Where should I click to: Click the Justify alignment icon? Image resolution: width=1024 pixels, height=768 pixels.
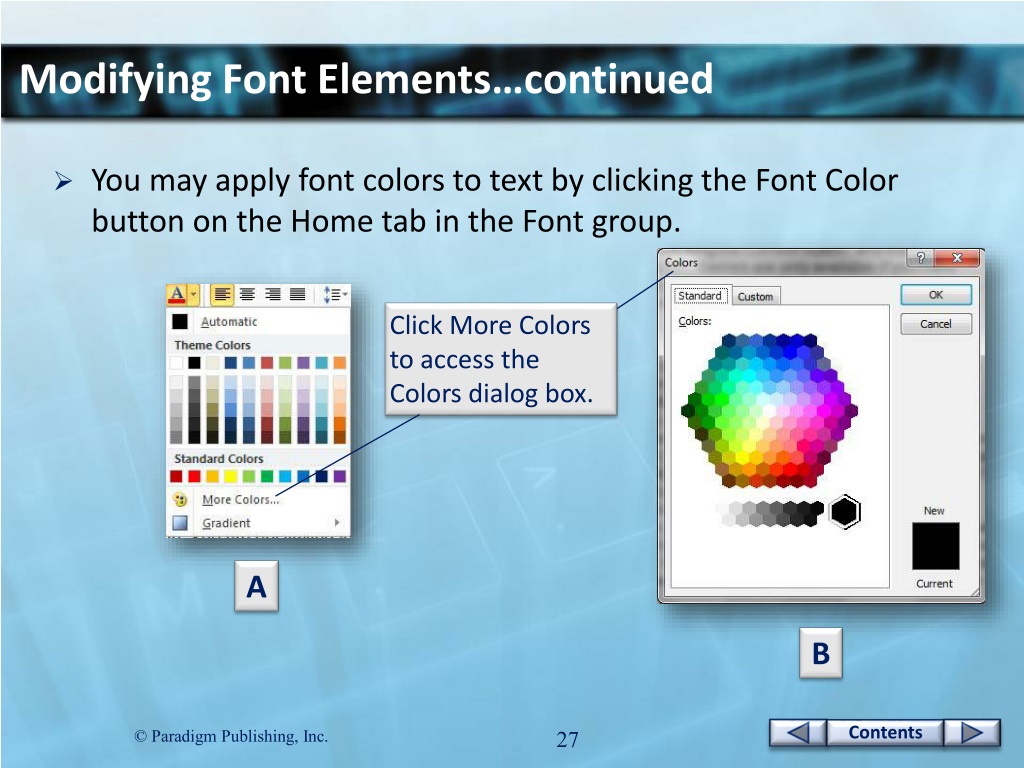(x=297, y=294)
